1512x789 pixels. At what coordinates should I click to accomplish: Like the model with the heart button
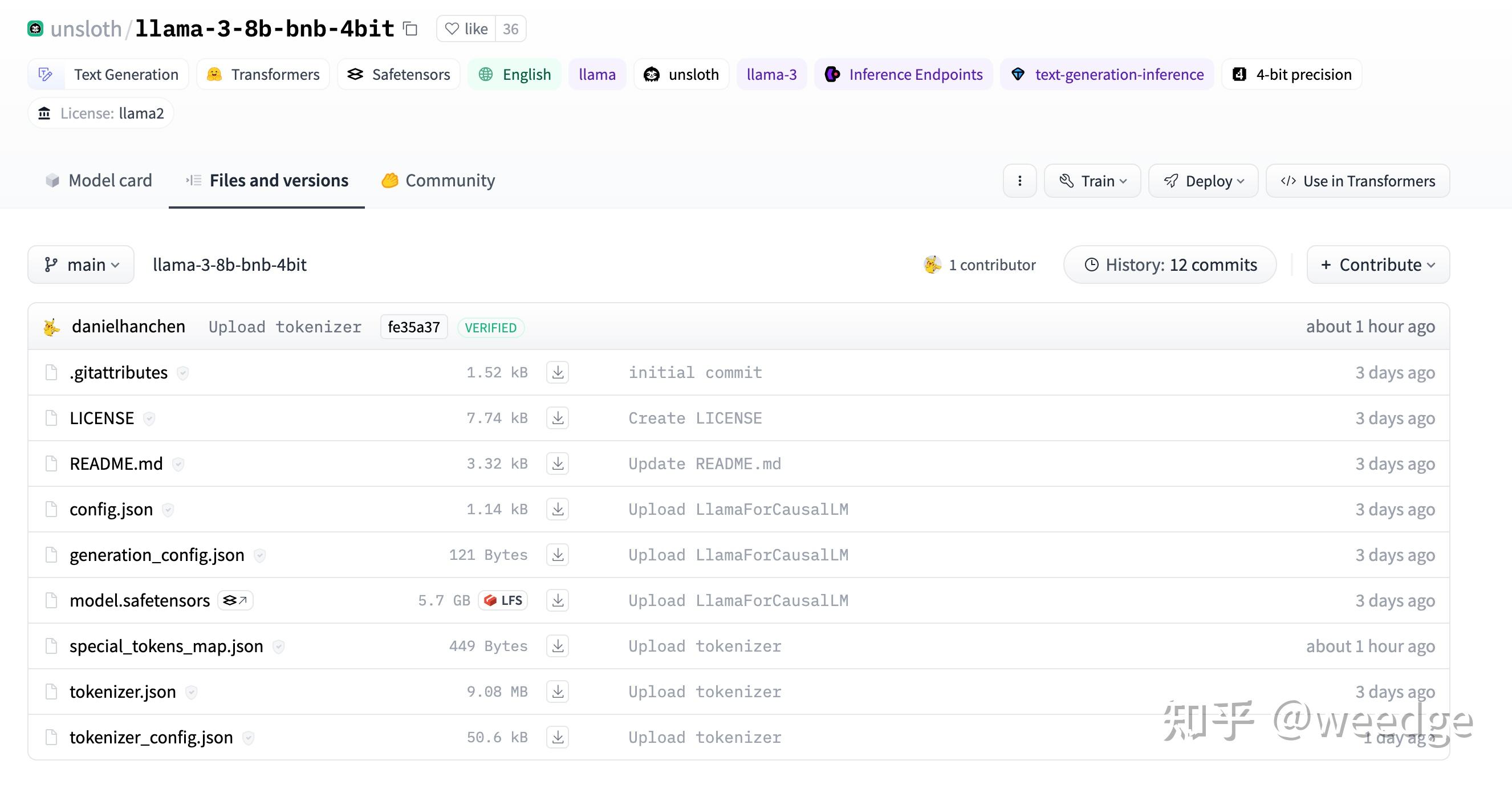[x=466, y=29]
